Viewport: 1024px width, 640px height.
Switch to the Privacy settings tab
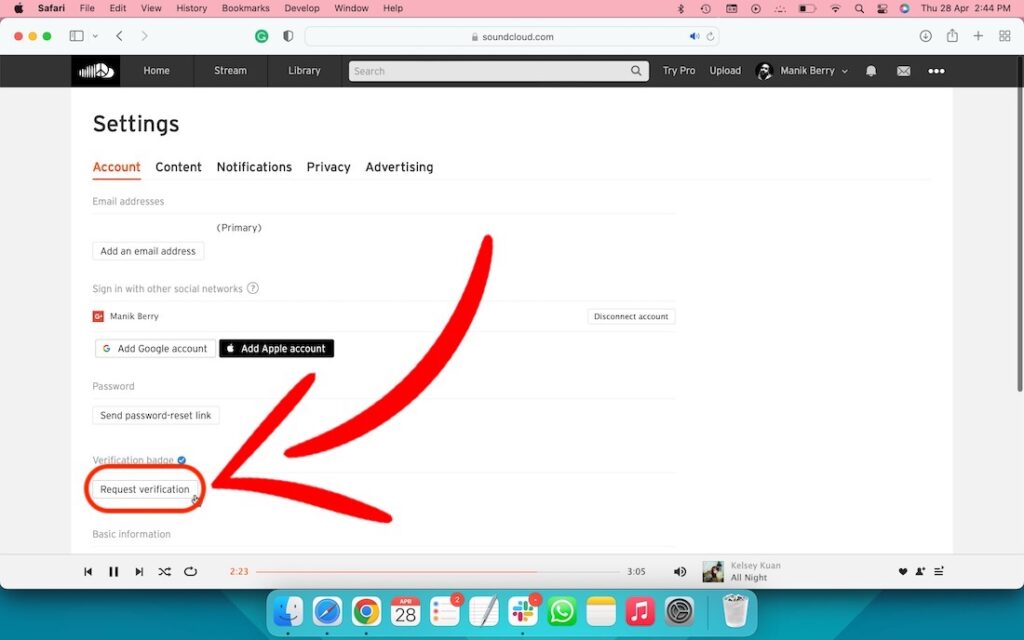(328, 167)
